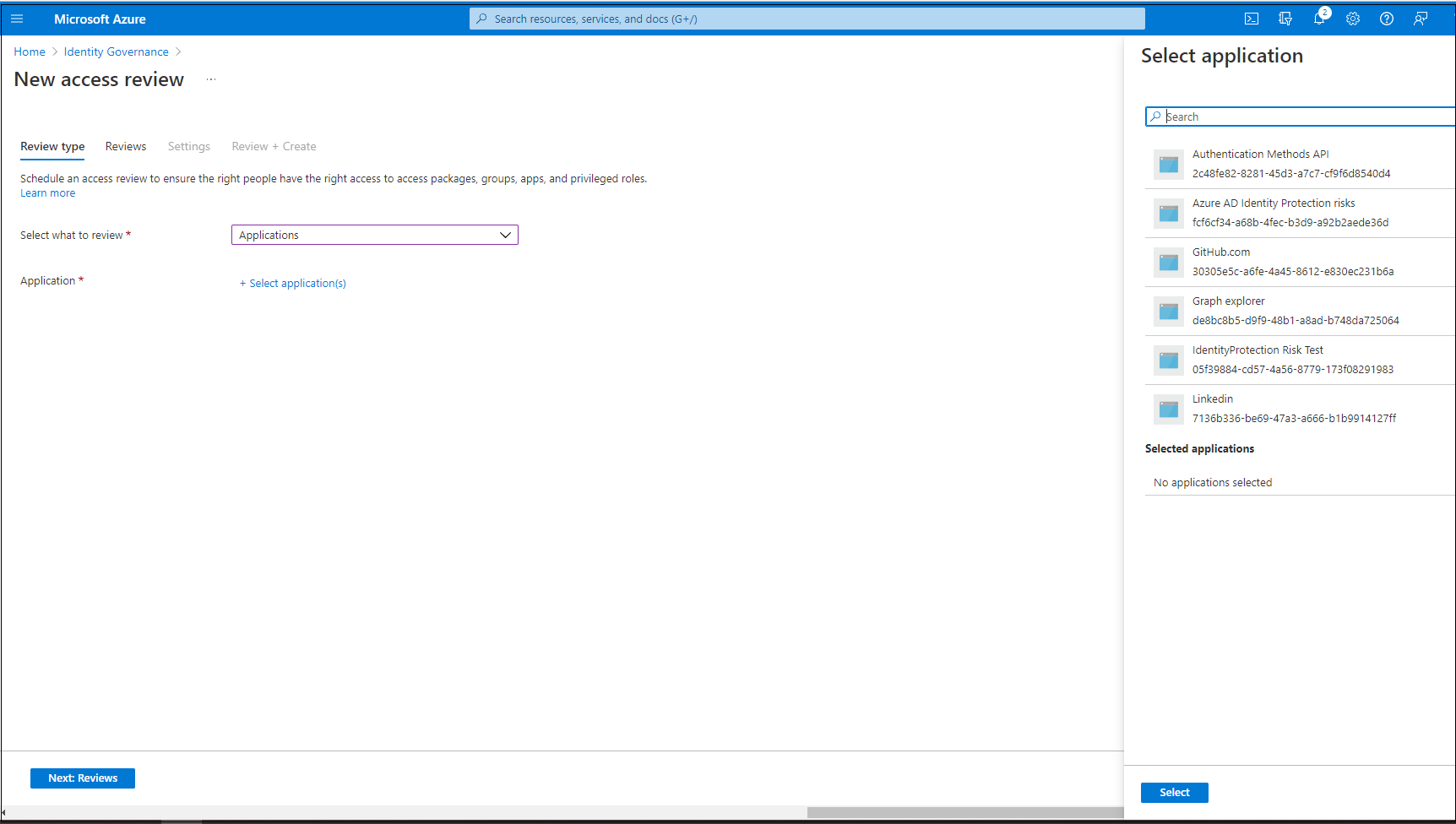1456x824 pixels.
Task: Open the Feedback icon in the top bar
Action: click(x=1421, y=19)
